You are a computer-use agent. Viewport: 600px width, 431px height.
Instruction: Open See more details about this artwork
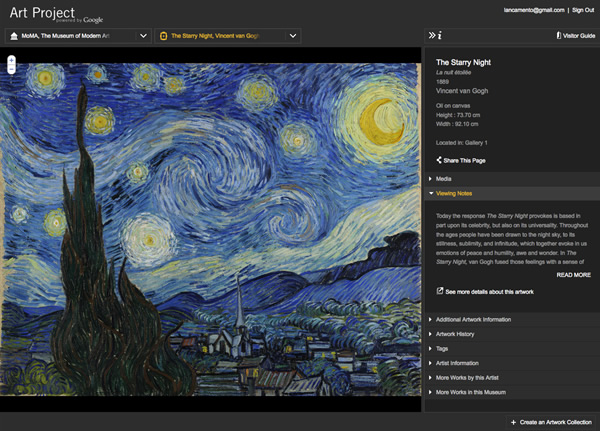click(485, 292)
